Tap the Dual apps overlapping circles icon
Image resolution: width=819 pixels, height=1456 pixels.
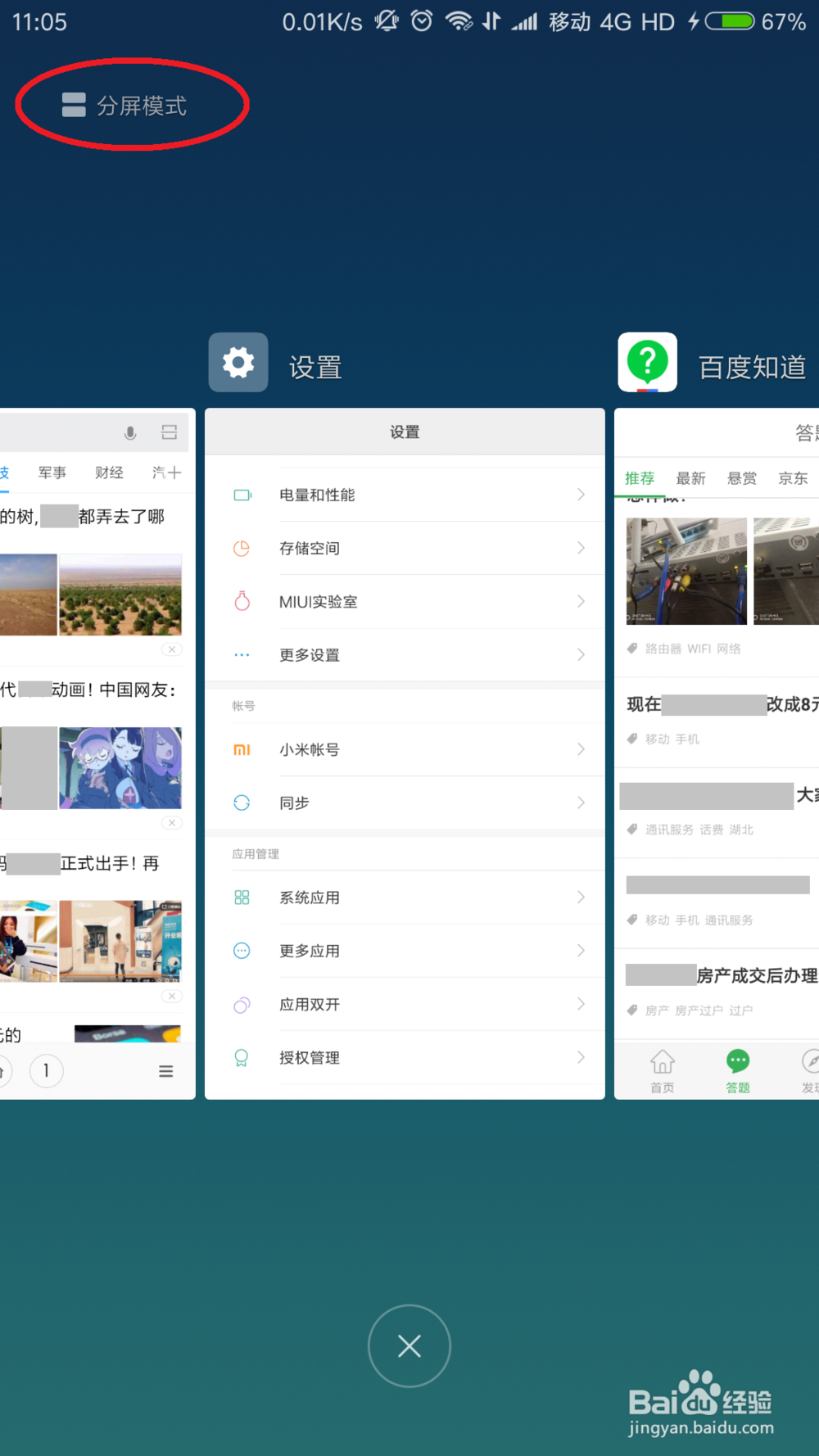pyautogui.click(x=242, y=1004)
